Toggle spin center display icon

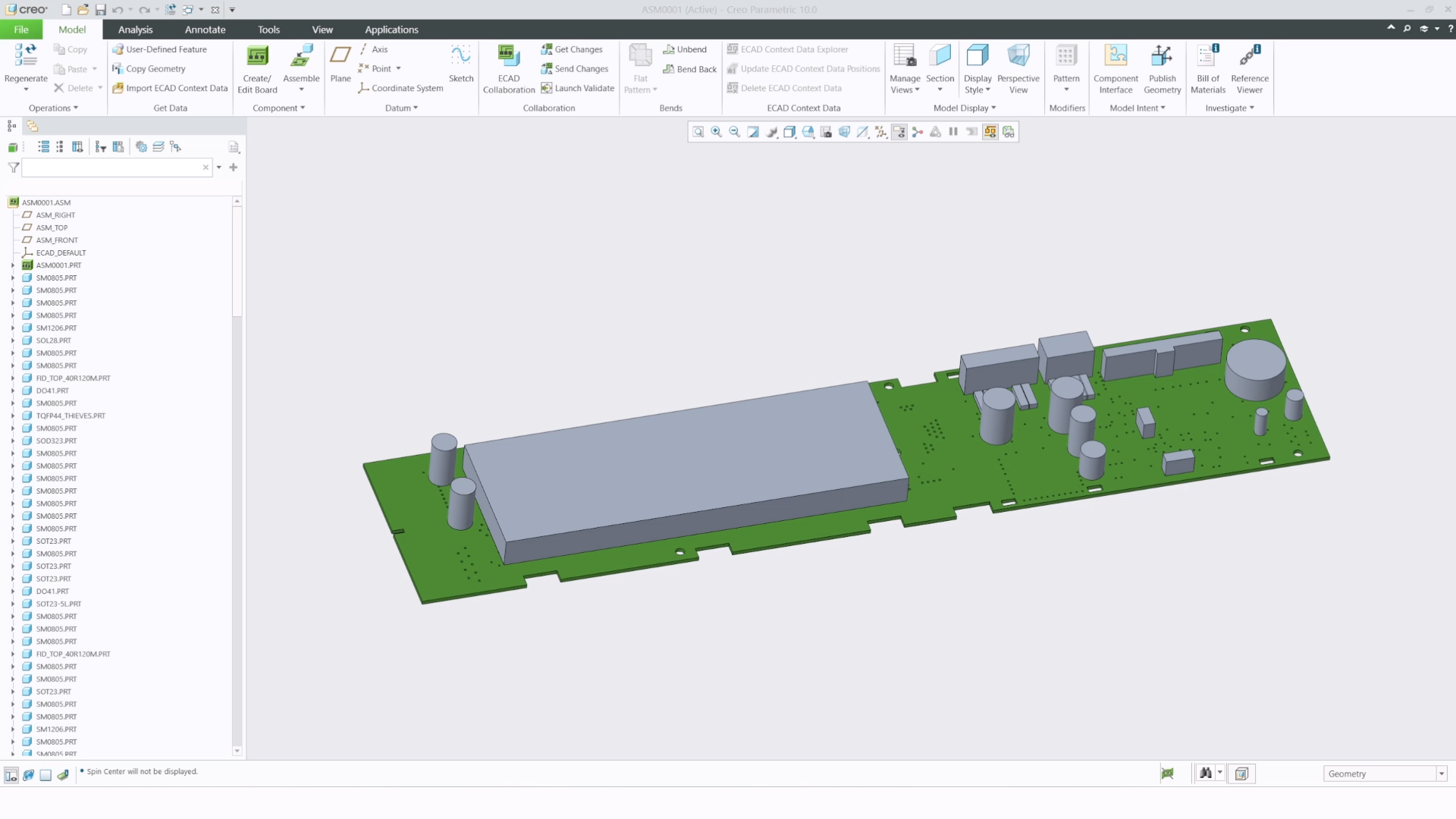[x=918, y=132]
